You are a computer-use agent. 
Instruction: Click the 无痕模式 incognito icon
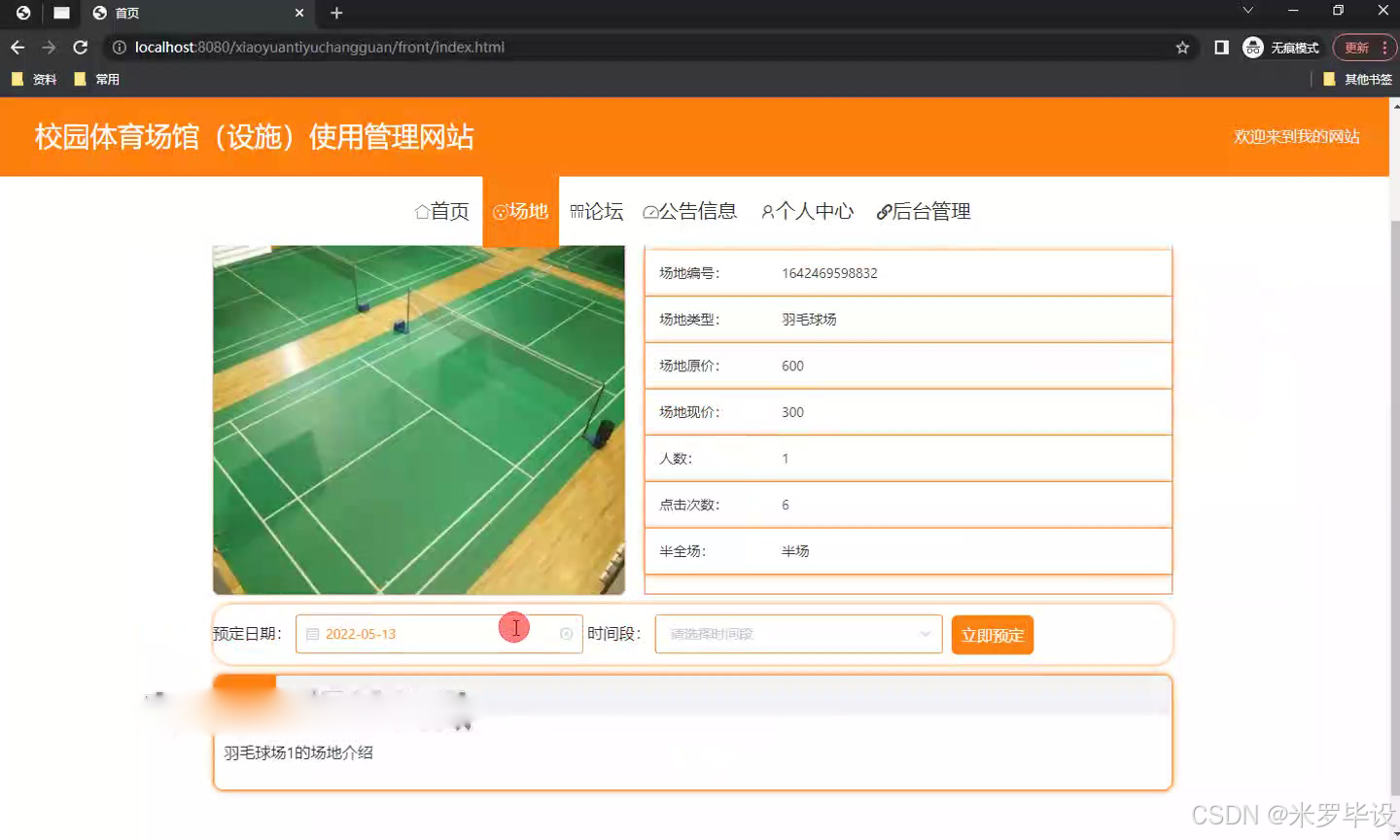1253,47
